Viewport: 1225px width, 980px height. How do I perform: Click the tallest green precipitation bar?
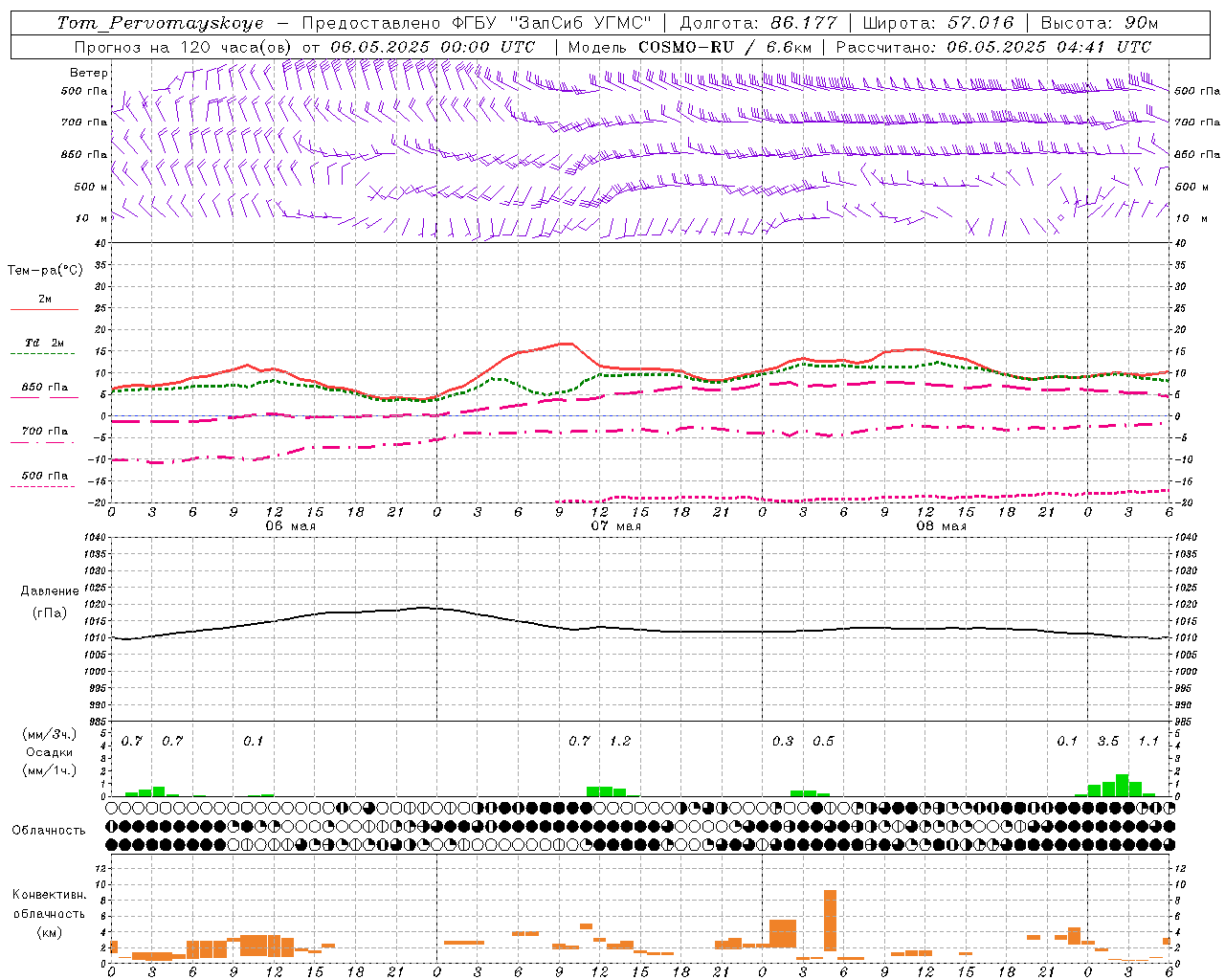coord(1122,786)
